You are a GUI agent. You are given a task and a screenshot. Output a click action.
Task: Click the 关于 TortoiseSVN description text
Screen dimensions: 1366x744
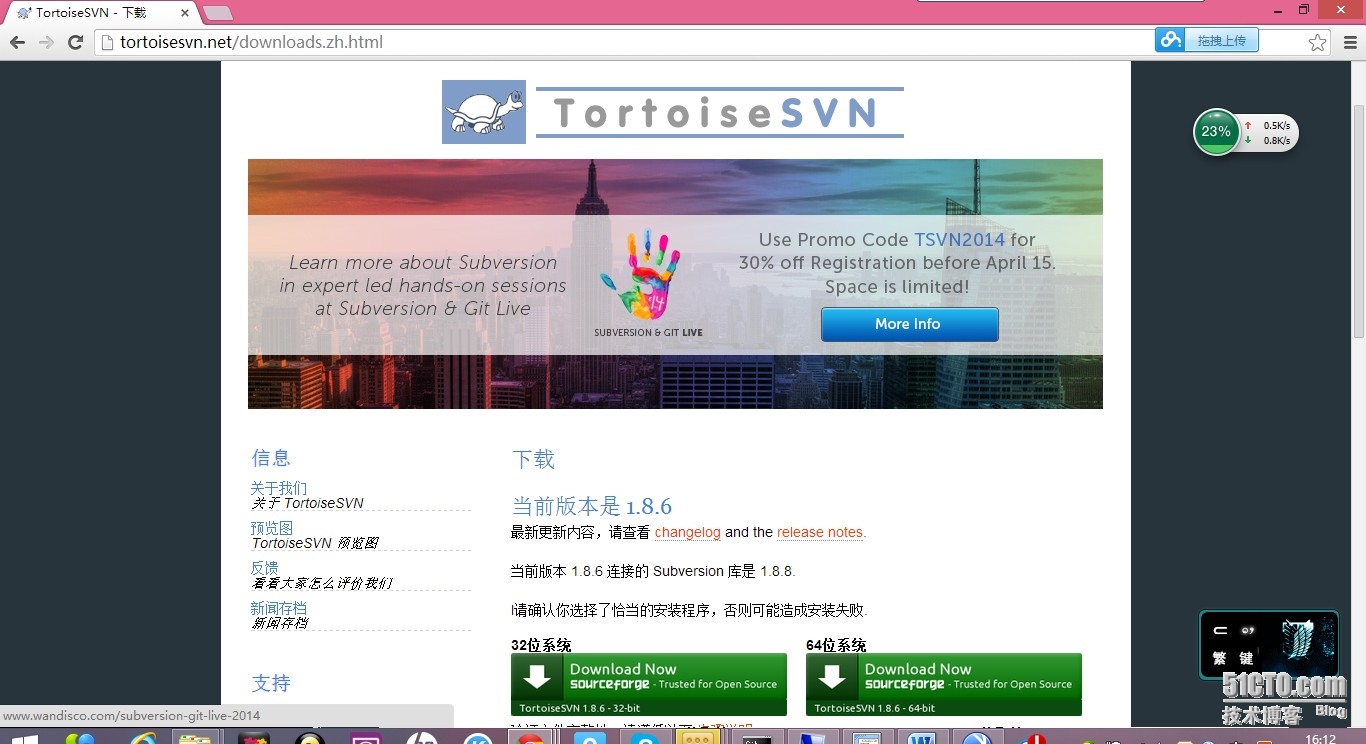(308, 503)
